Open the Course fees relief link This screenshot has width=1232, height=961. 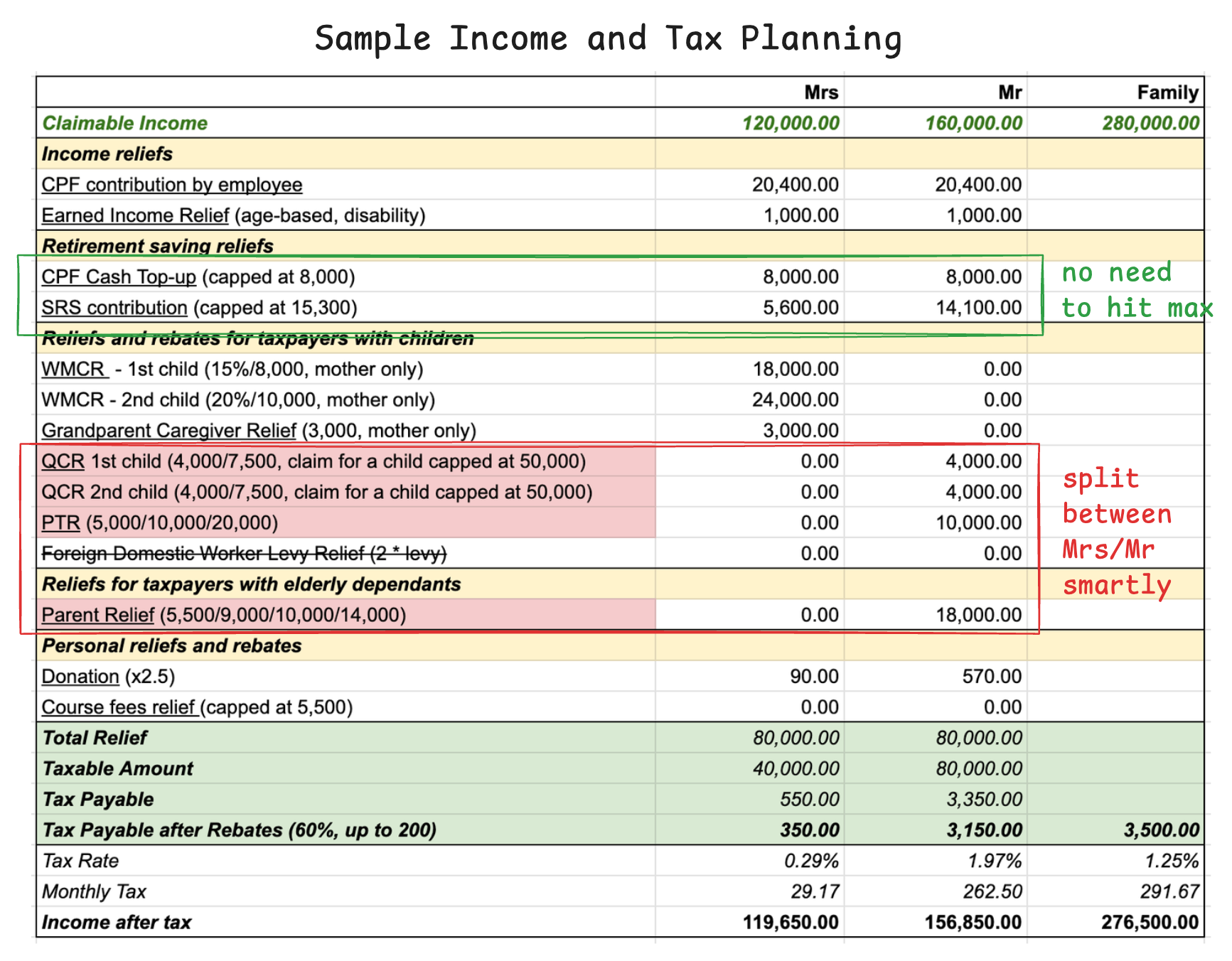(x=118, y=707)
